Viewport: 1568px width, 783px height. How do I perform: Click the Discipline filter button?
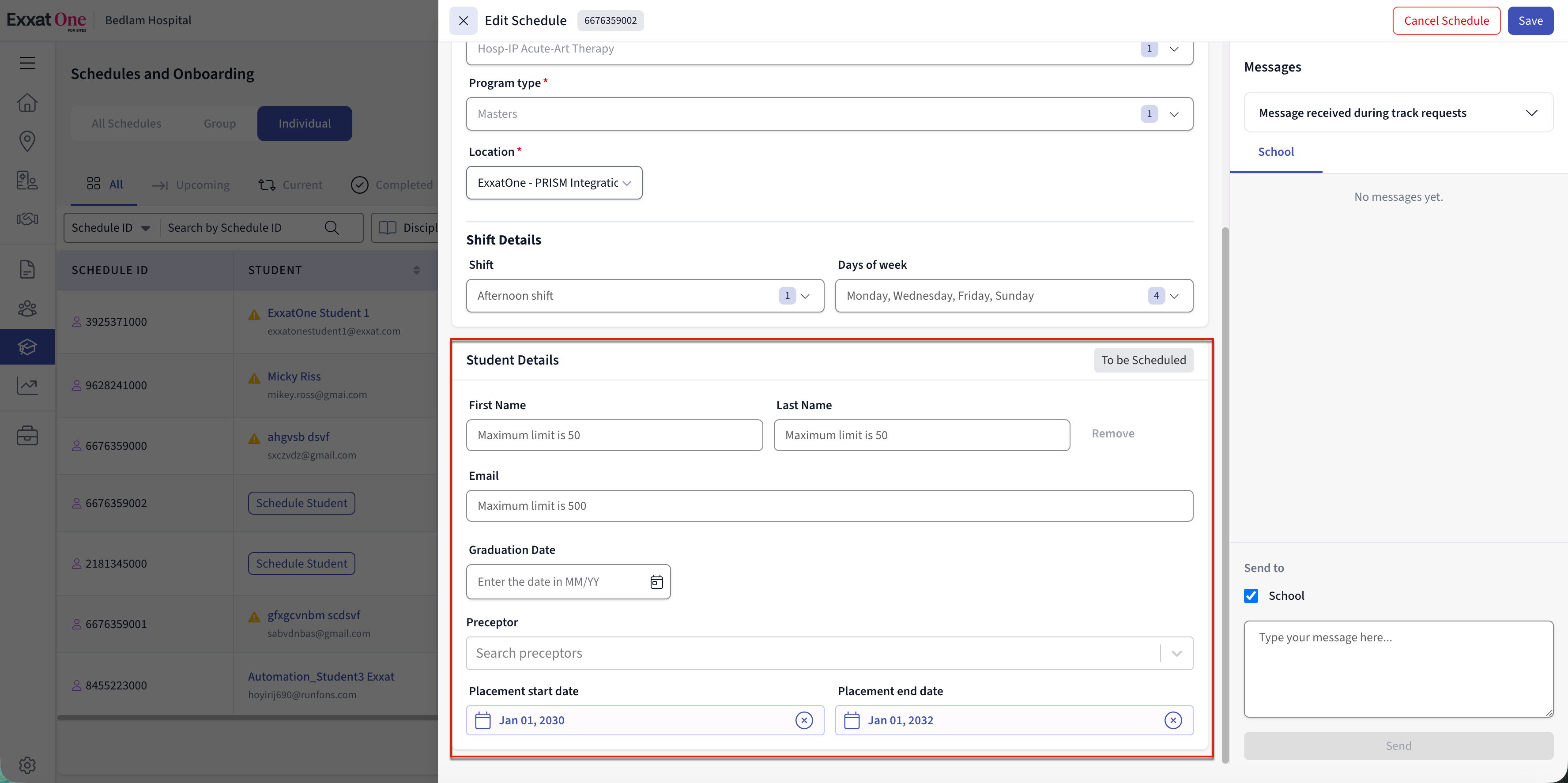tap(405, 228)
